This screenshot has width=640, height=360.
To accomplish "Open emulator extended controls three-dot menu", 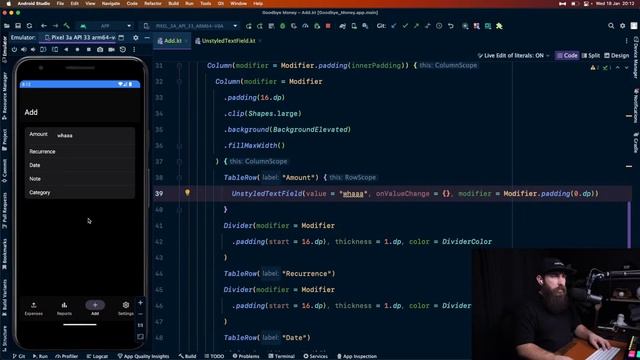I will [134, 49].
